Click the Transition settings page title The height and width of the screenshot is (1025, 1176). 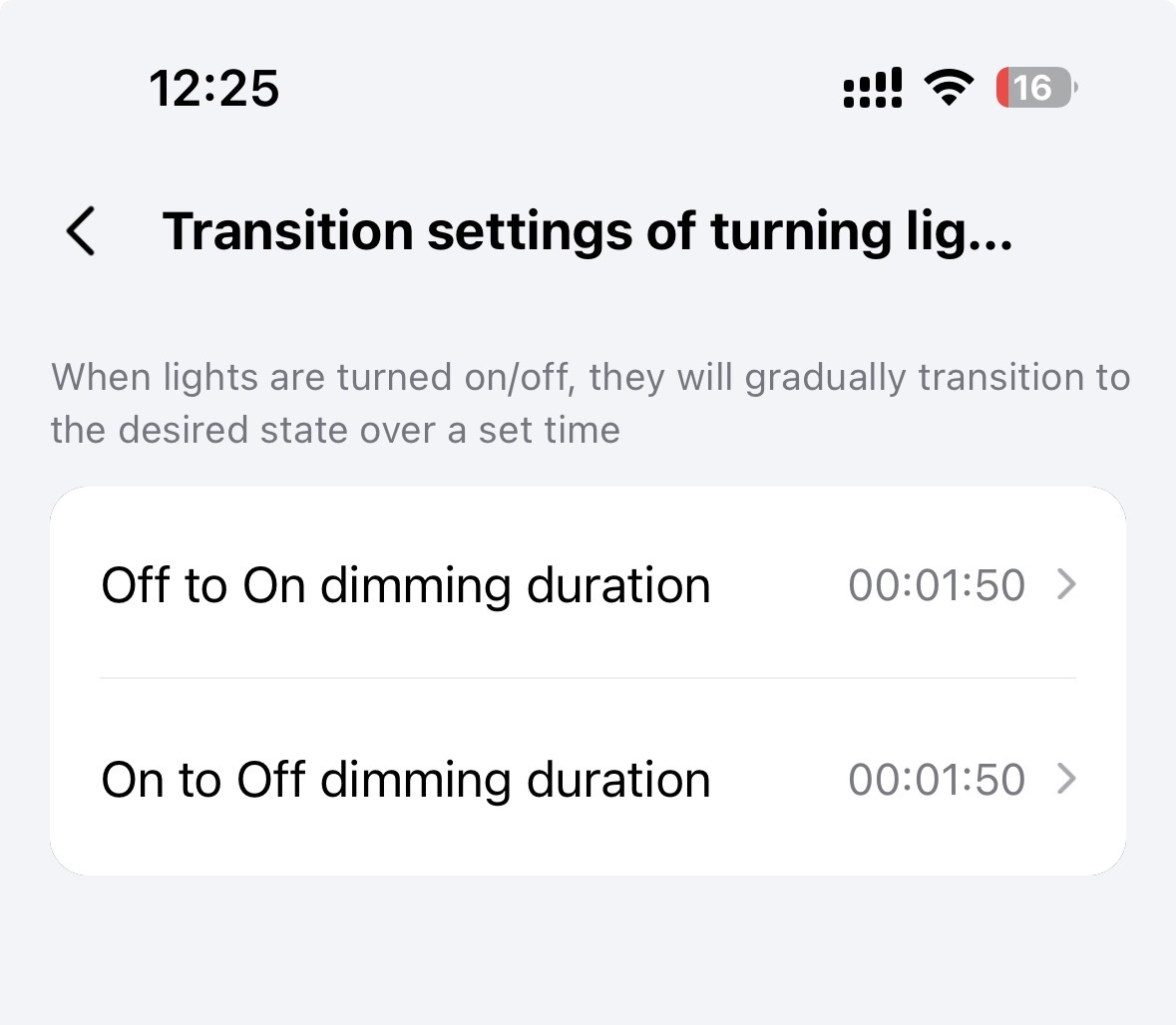(x=588, y=231)
